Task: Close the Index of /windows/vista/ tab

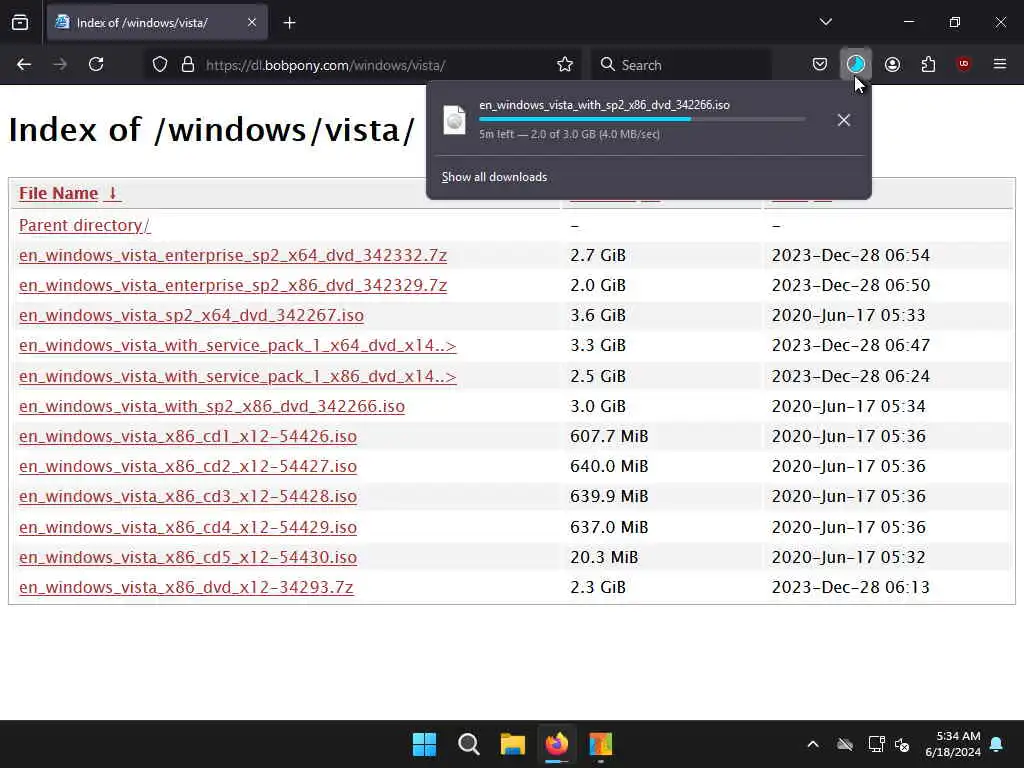Action: [252, 23]
